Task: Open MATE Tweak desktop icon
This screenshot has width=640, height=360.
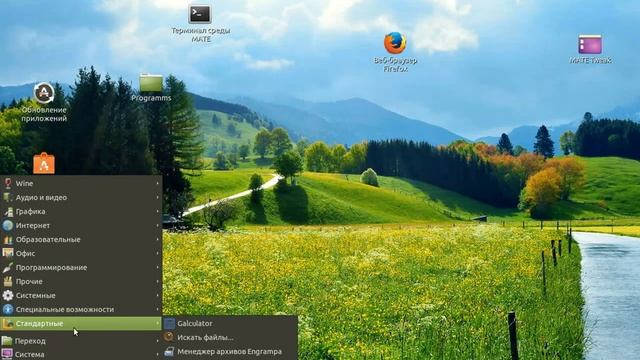Action: click(x=590, y=44)
